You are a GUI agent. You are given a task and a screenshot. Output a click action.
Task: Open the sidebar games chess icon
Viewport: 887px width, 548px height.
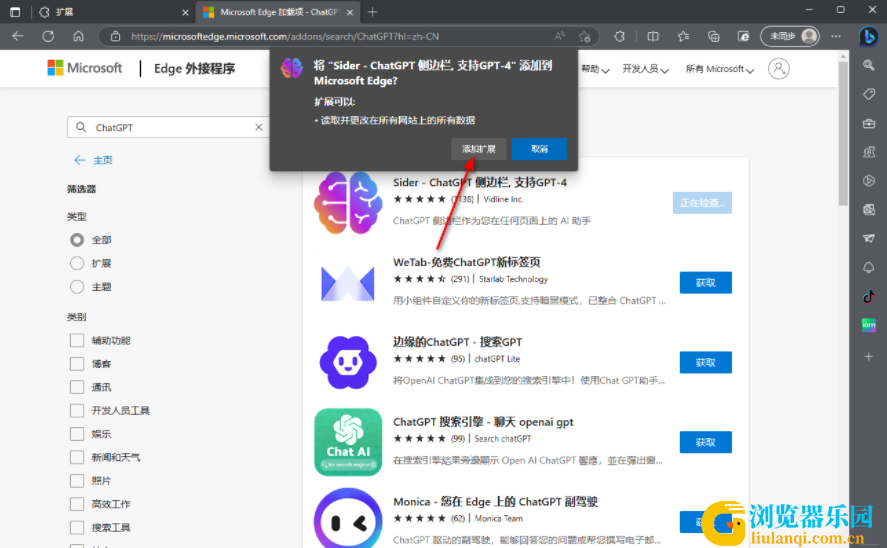869,152
